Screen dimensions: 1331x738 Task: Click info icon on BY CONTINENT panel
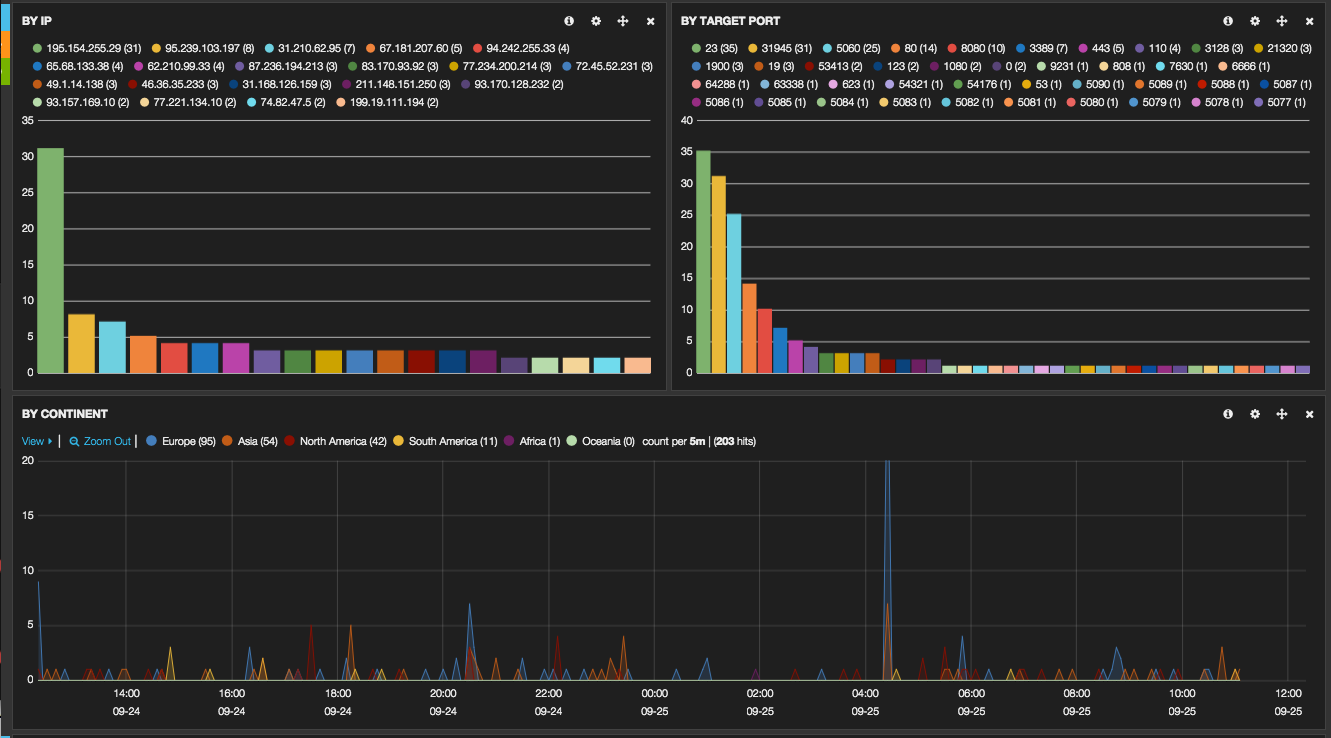coord(1228,414)
